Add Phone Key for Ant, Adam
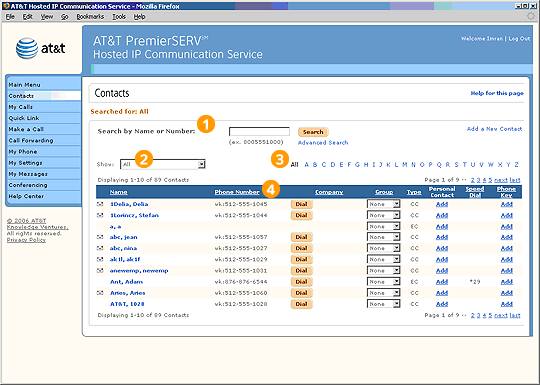 tap(507, 282)
